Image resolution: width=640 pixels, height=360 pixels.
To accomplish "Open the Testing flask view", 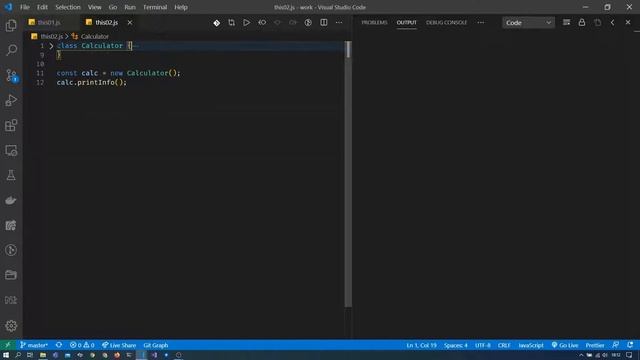I will [11, 175].
